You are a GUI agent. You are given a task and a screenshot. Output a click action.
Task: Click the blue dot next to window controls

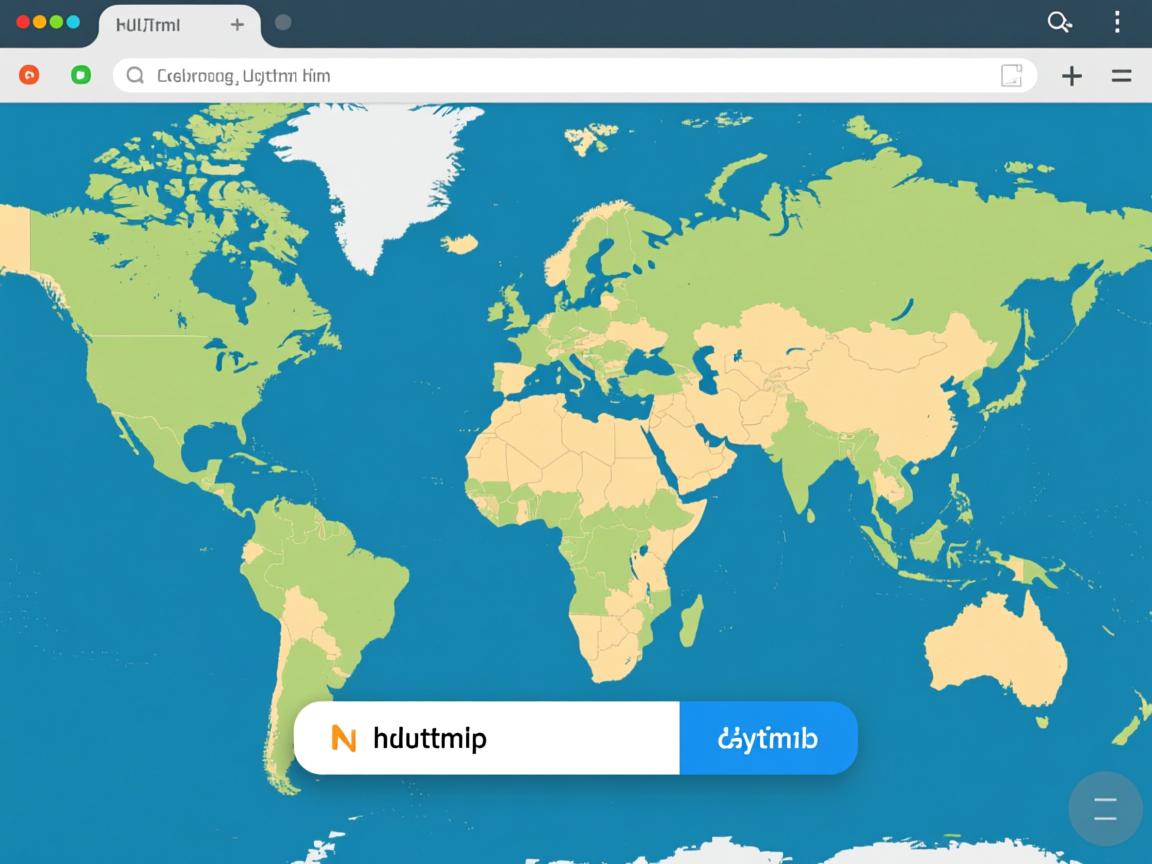click(73, 21)
